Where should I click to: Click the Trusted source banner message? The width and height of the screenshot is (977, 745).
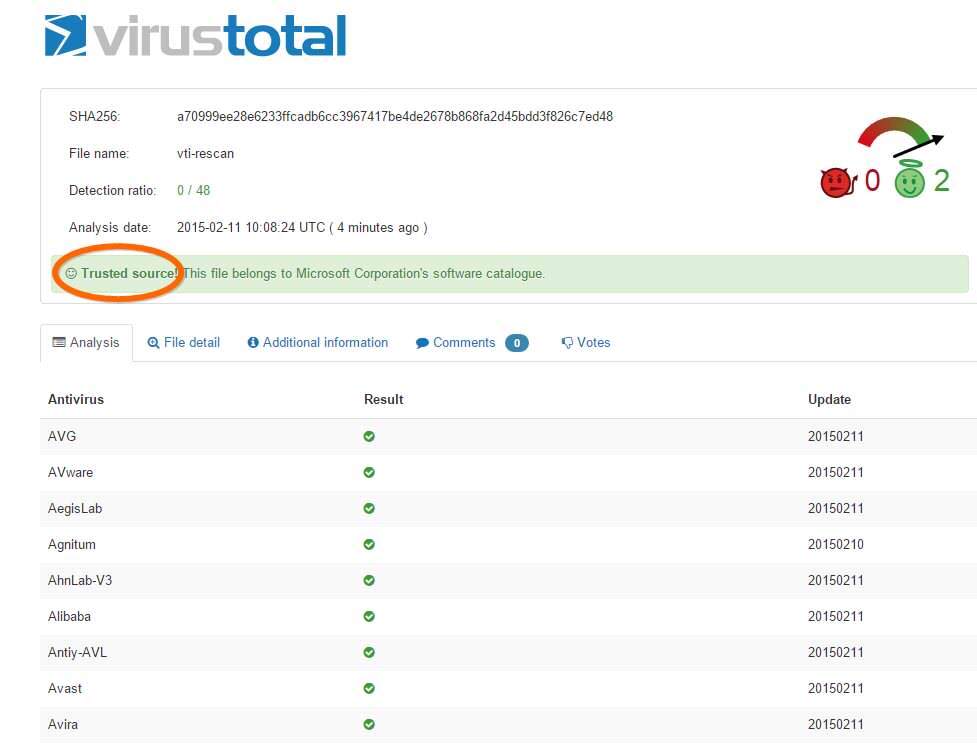point(365,273)
